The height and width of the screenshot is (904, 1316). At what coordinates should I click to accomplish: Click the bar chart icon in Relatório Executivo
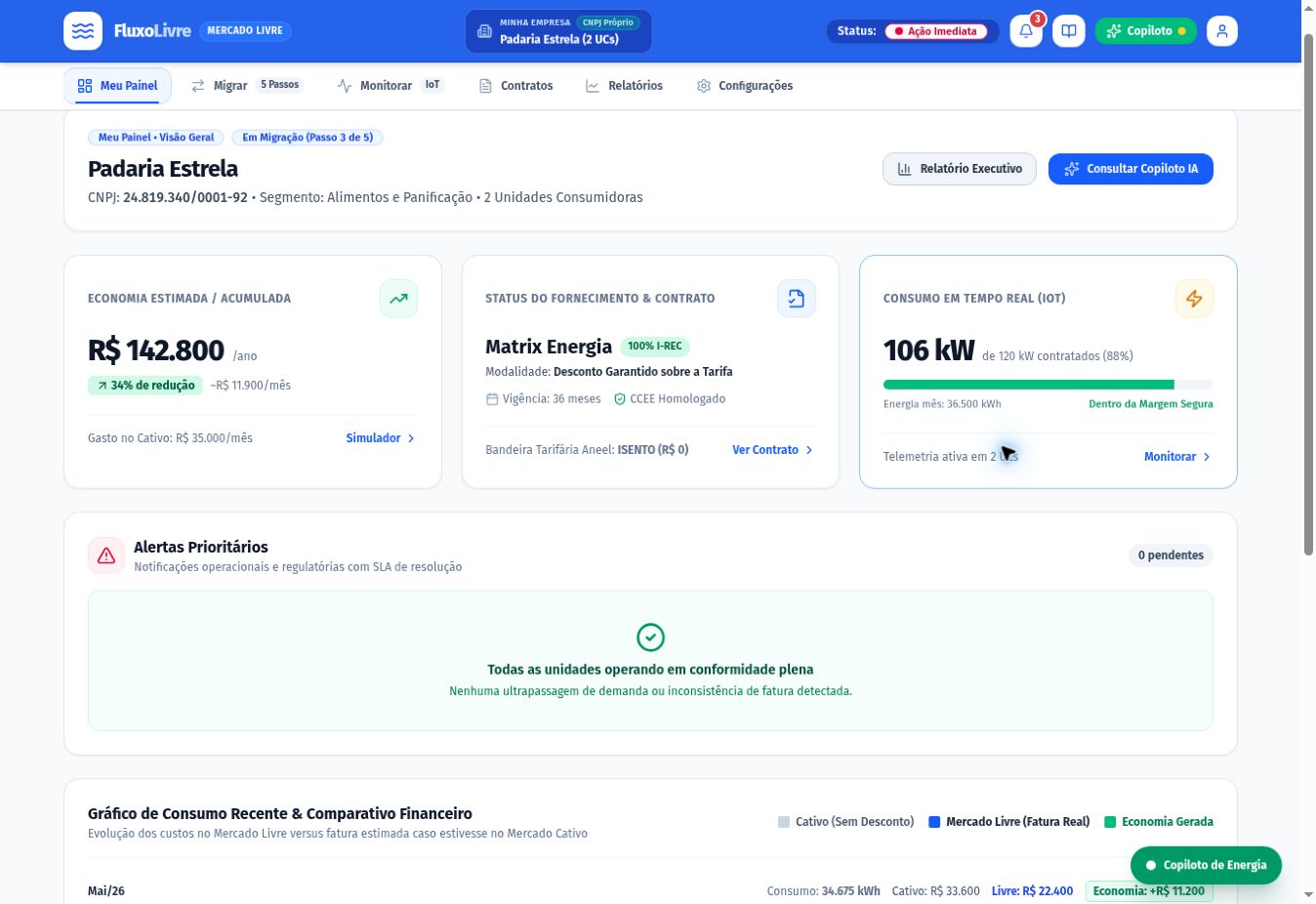coord(904,169)
